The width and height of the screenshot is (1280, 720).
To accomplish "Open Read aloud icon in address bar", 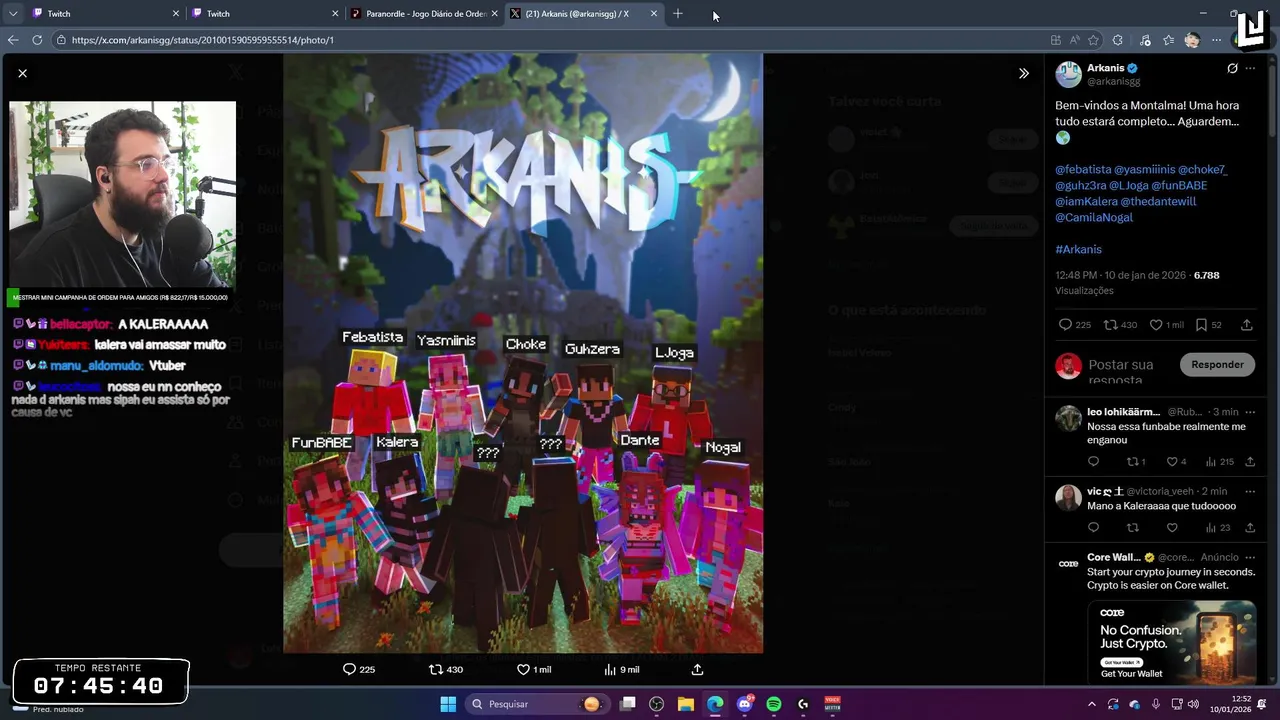I will coord(1074,40).
